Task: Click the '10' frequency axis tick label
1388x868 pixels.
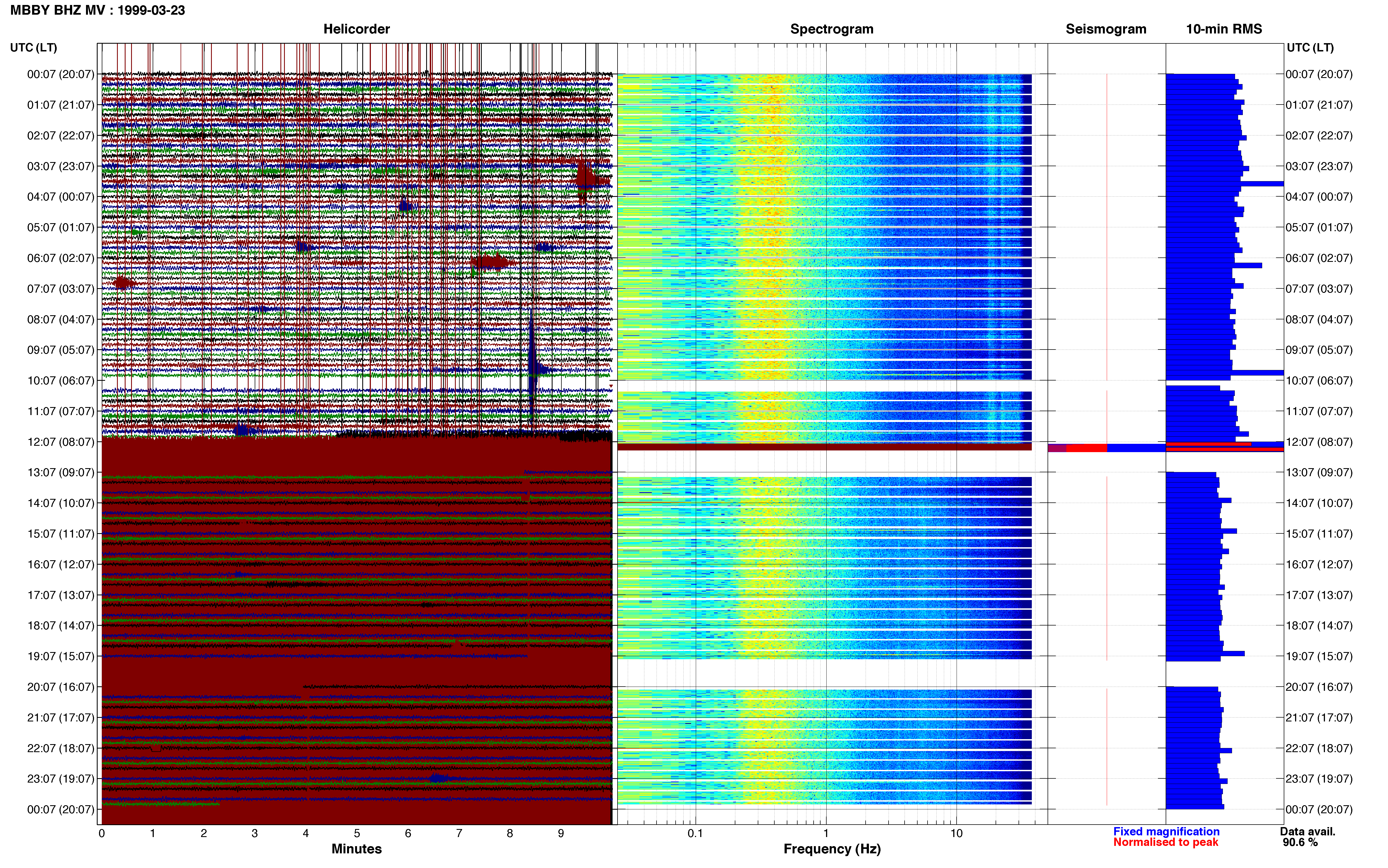Action: (x=956, y=833)
